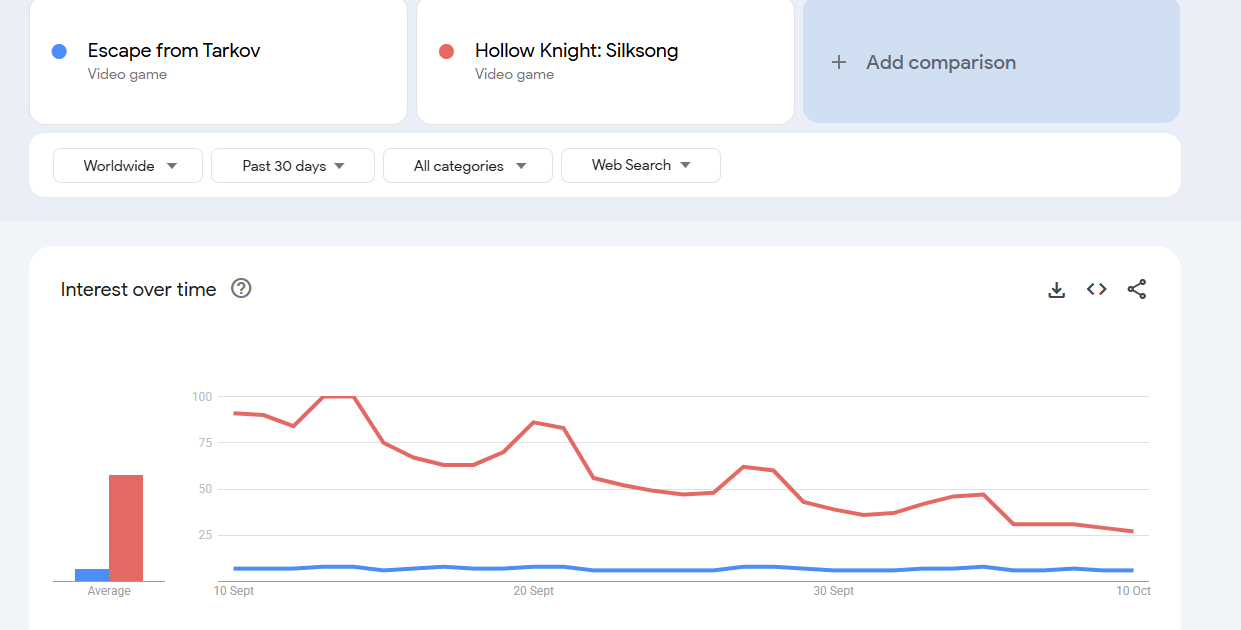Viewport: 1241px width, 630px height.
Task: Open the All categories dropdown
Action: pos(468,166)
